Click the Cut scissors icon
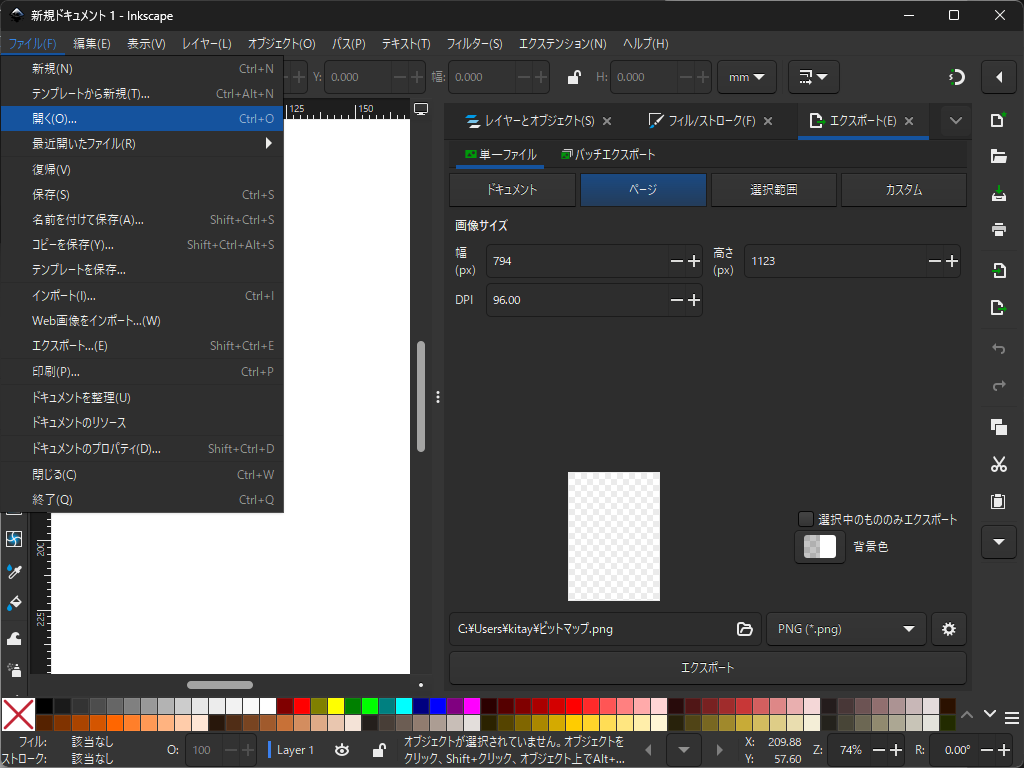 point(997,464)
